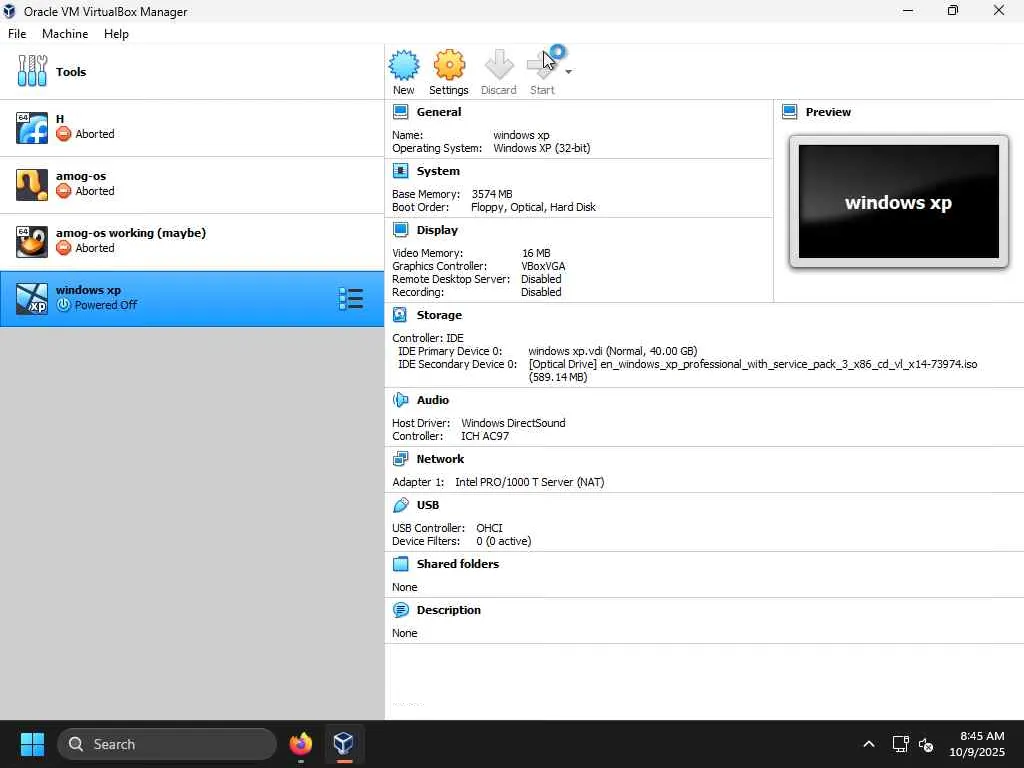Select the amog-os virtual machine icon
This screenshot has height=768, width=1024.
(x=32, y=185)
